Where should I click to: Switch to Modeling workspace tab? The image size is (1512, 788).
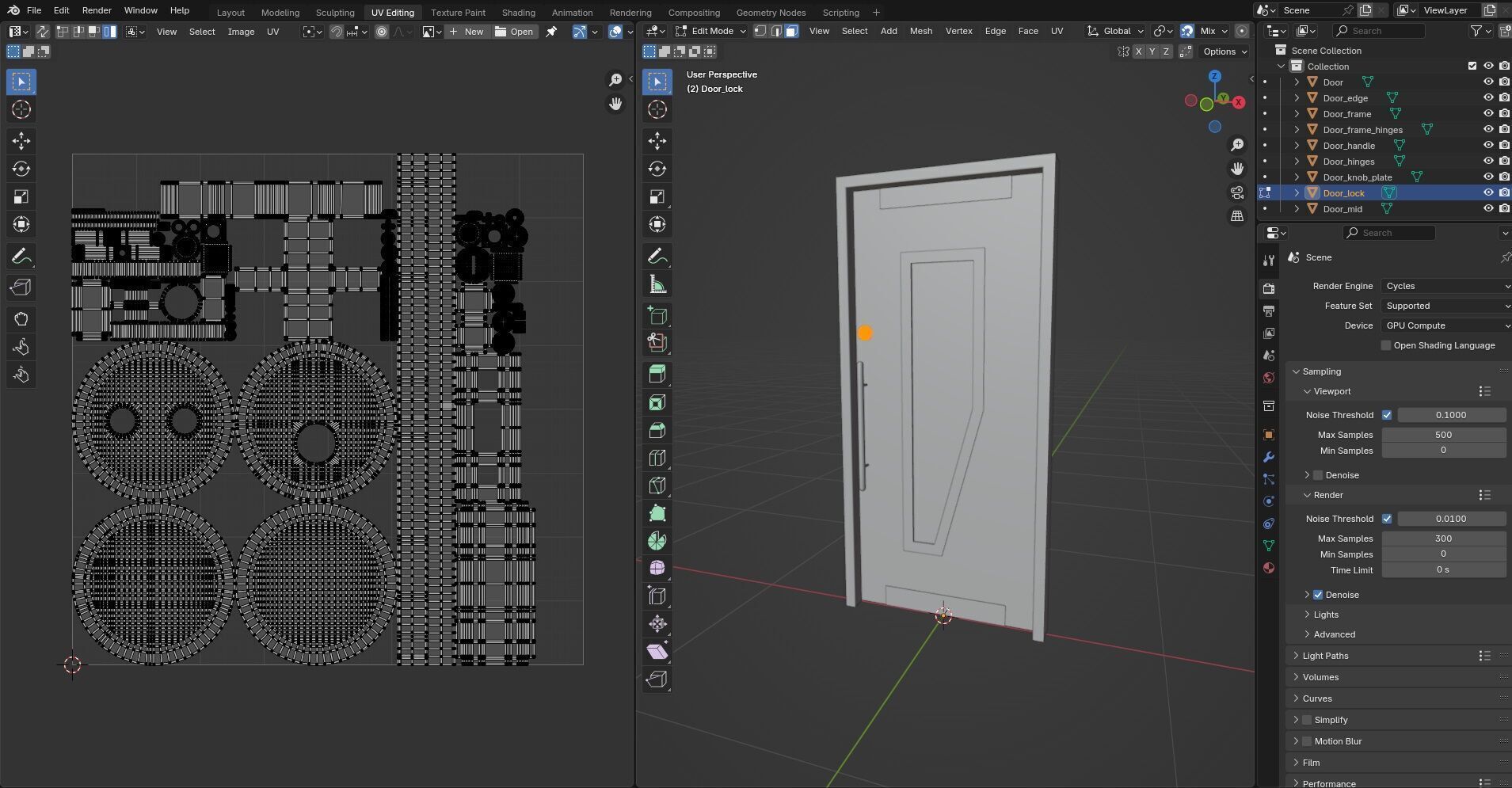point(280,13)
